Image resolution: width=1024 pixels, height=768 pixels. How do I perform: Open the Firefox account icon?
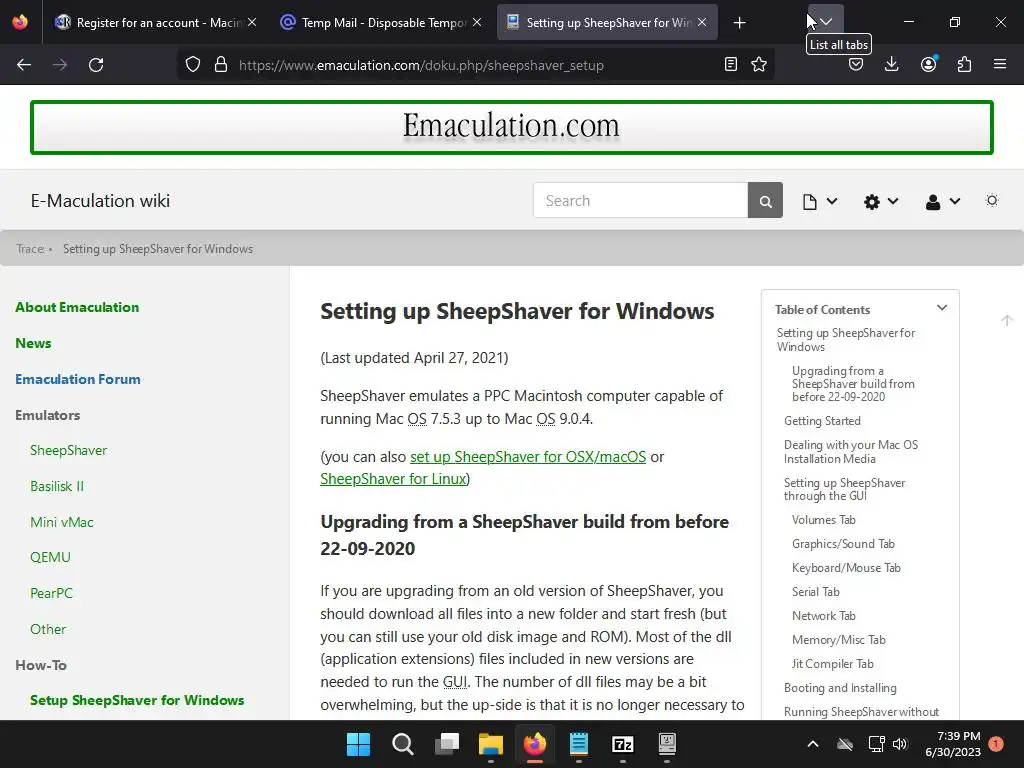pos(928,64)
